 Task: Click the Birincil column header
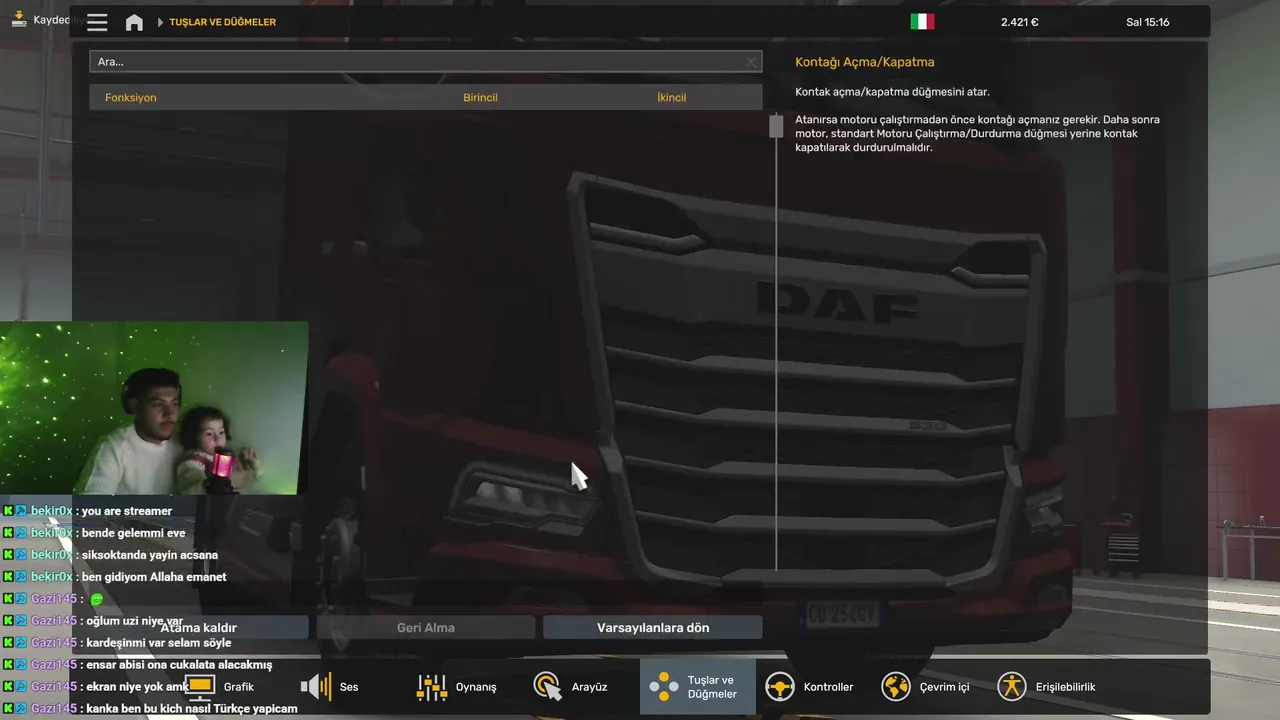[x=480, y=98]
